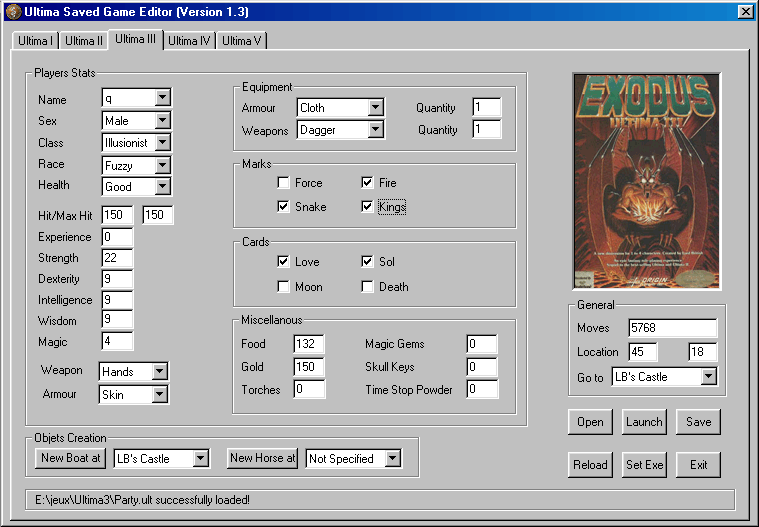Click the Experience input field
759x527 pixels.
[117, 237]
